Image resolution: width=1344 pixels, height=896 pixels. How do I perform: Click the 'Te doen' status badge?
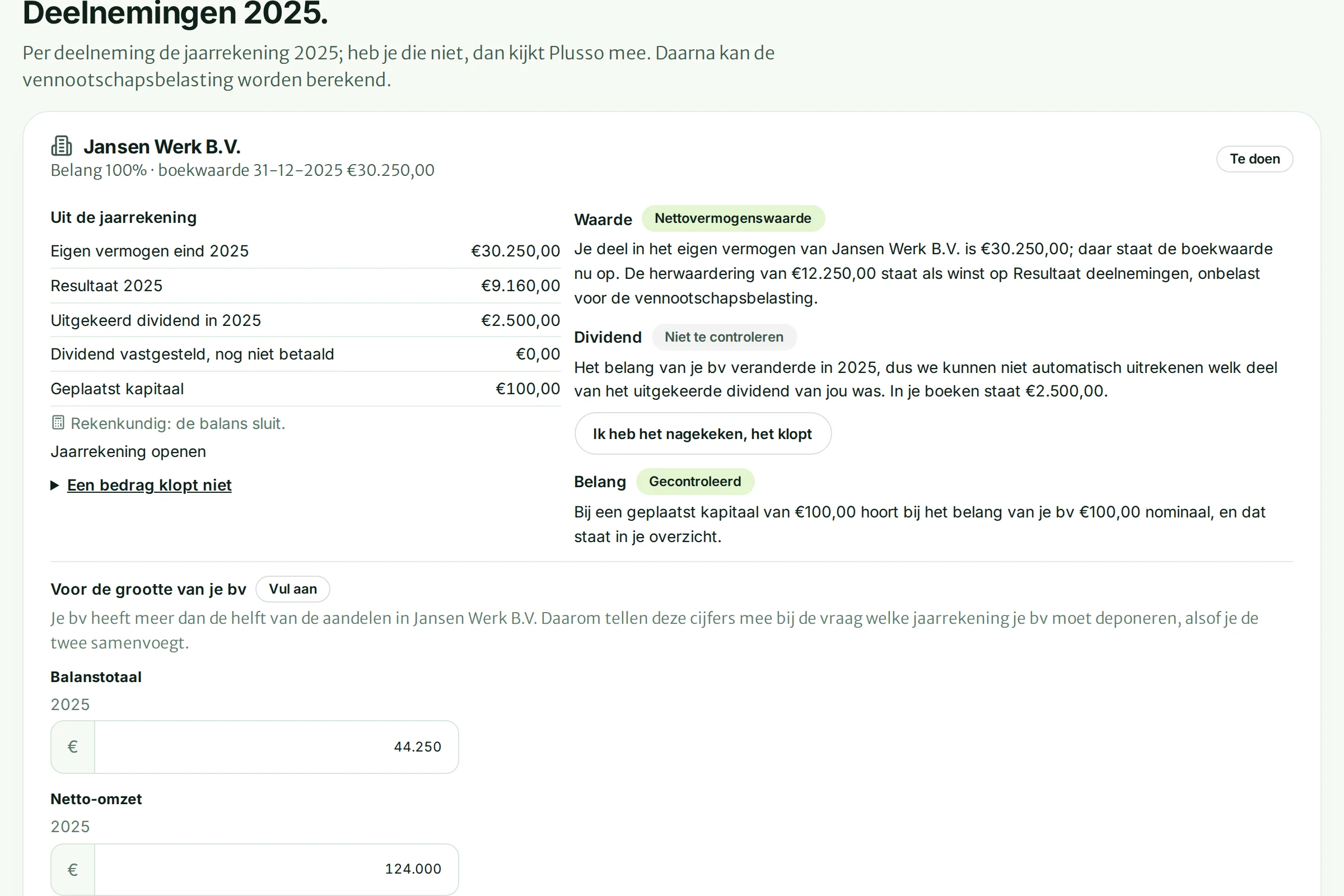pyautogui.click(x=1254, y=159)
